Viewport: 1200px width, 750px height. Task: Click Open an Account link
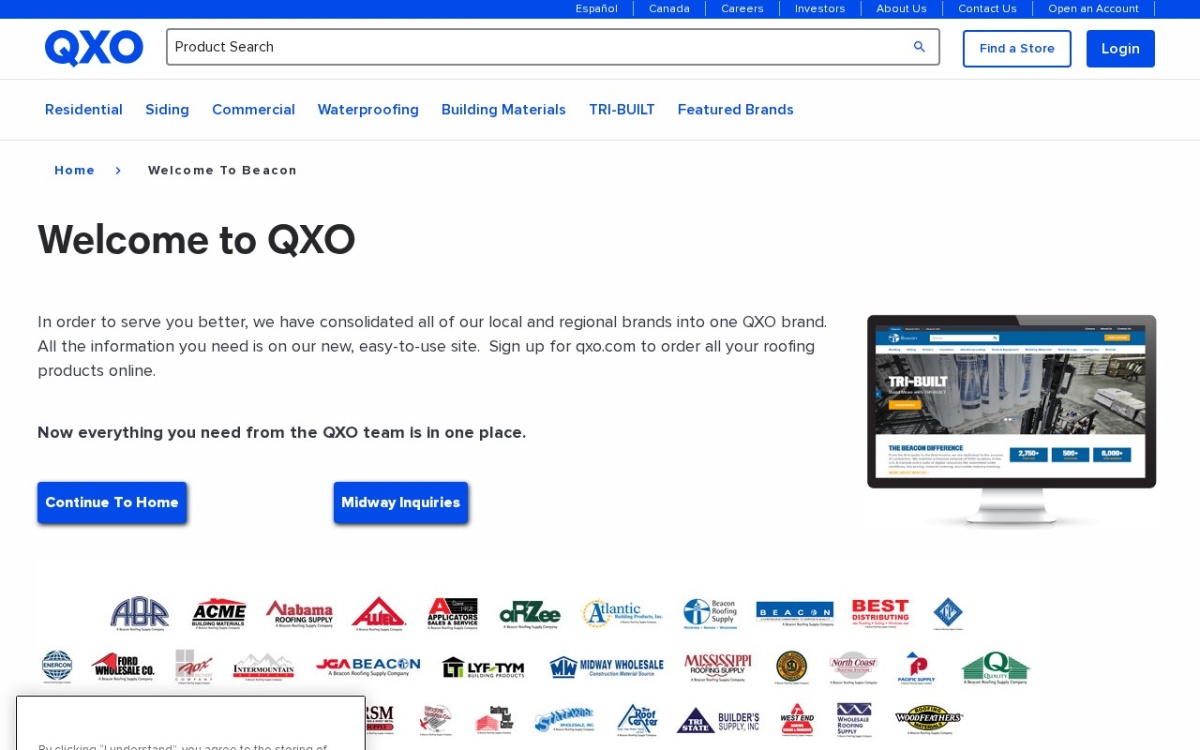(1093, 9)
